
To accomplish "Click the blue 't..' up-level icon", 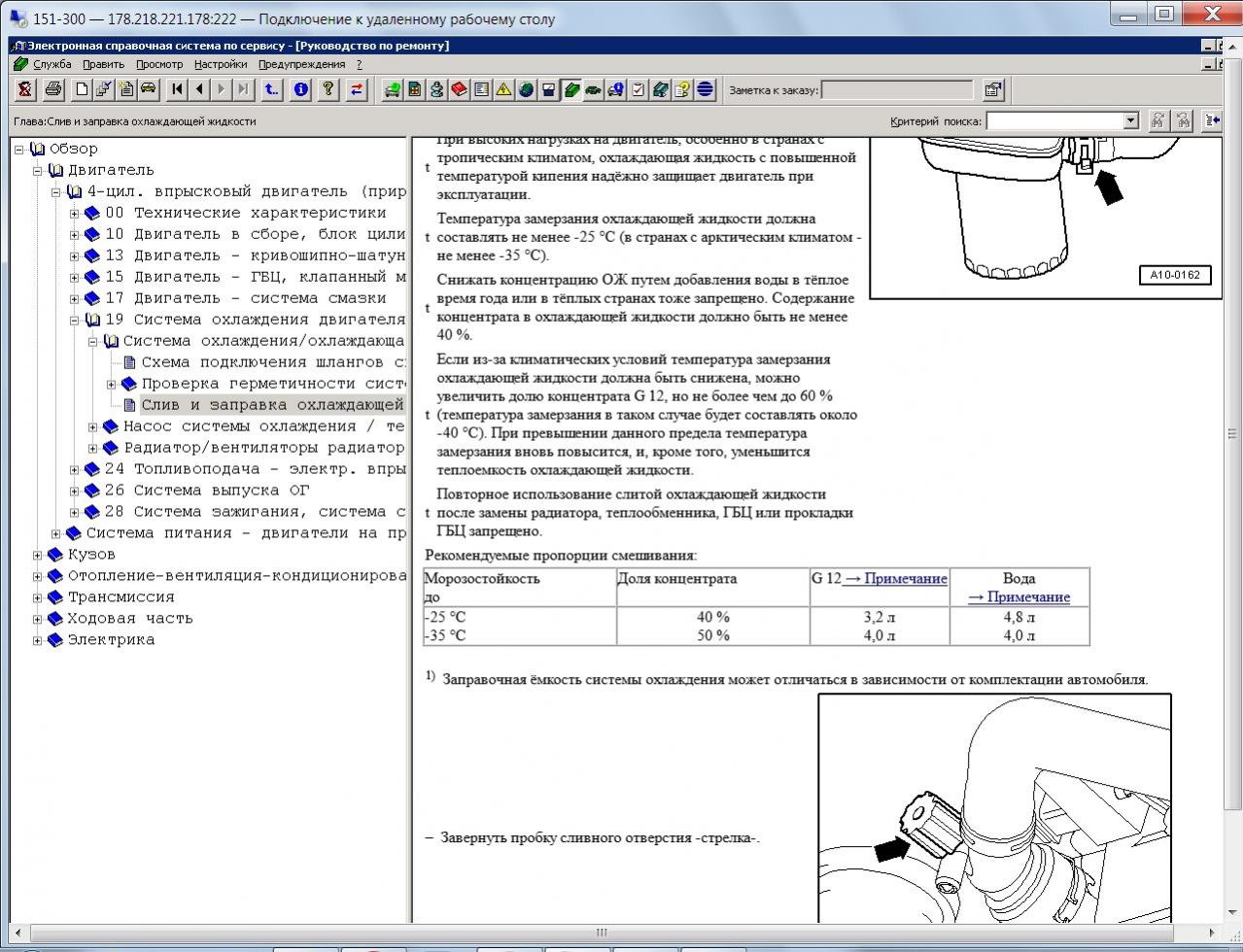I will (x=271, y=90).
